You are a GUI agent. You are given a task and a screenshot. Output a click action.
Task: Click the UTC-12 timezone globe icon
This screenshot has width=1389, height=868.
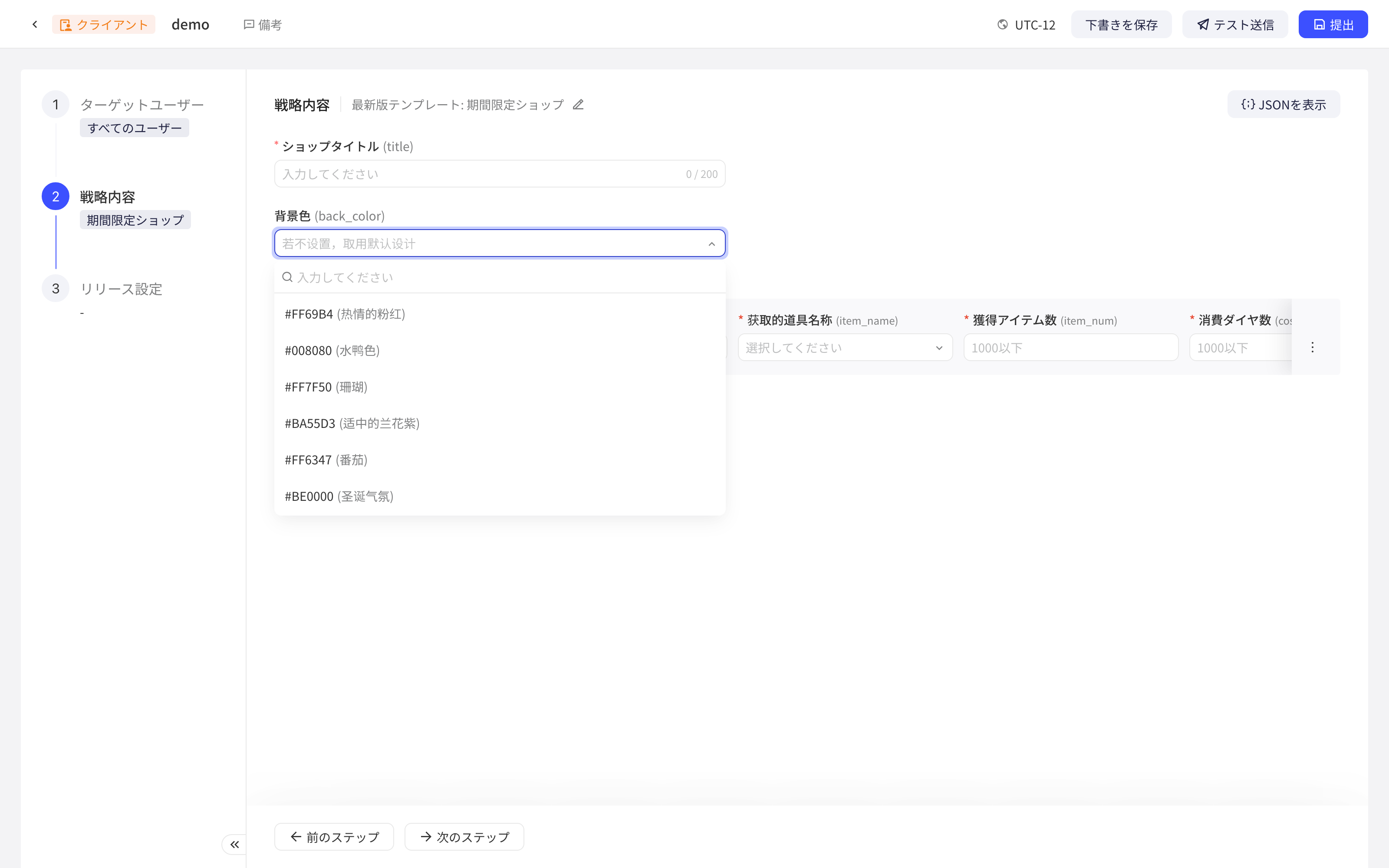tap(1002, 25)
